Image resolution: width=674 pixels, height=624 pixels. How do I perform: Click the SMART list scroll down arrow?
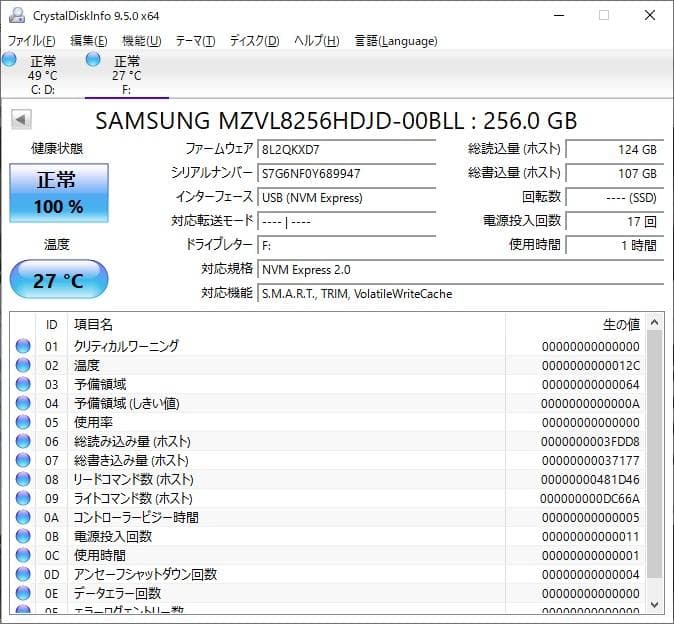coord(655,605)
